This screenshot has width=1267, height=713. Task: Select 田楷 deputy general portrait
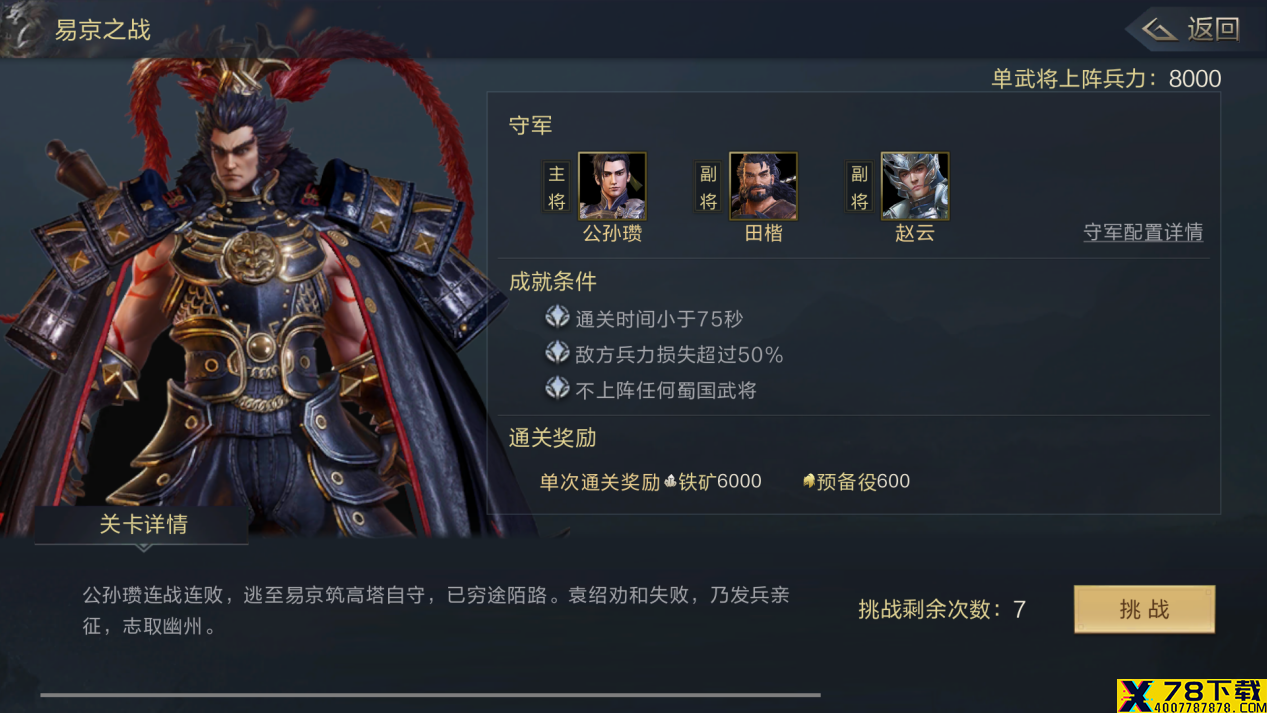763,186
